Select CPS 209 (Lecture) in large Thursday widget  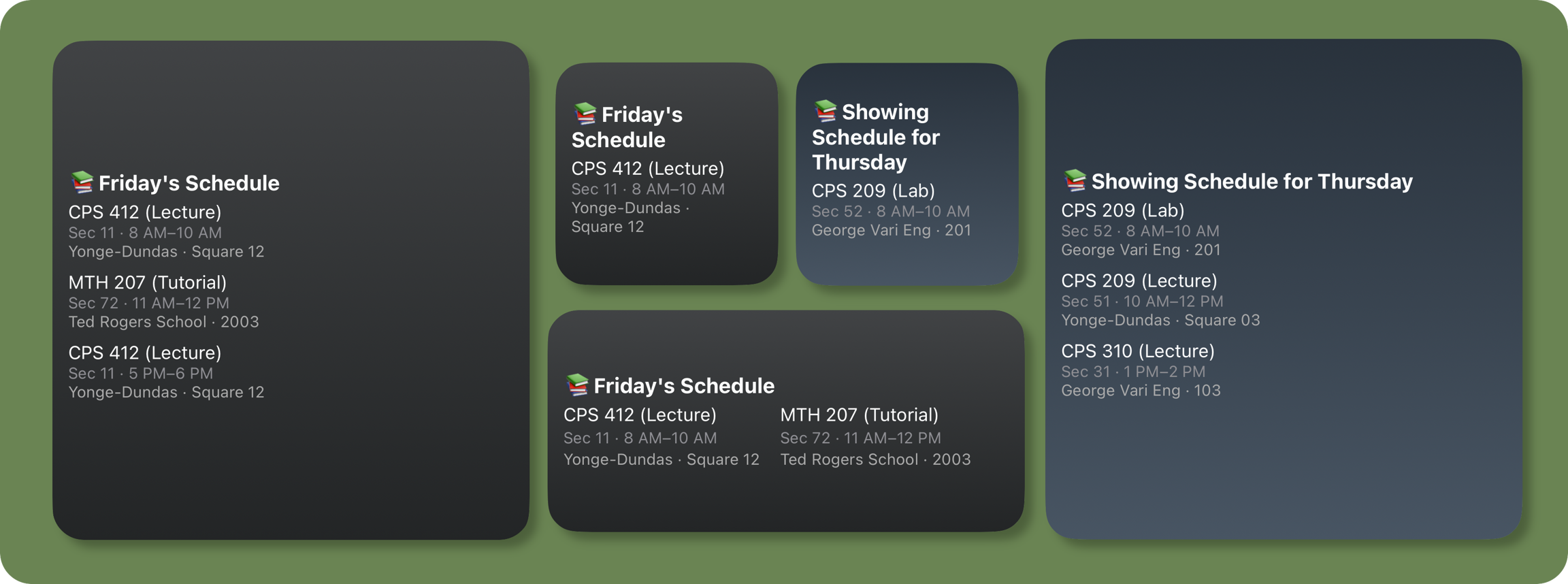click(1139, 280)
